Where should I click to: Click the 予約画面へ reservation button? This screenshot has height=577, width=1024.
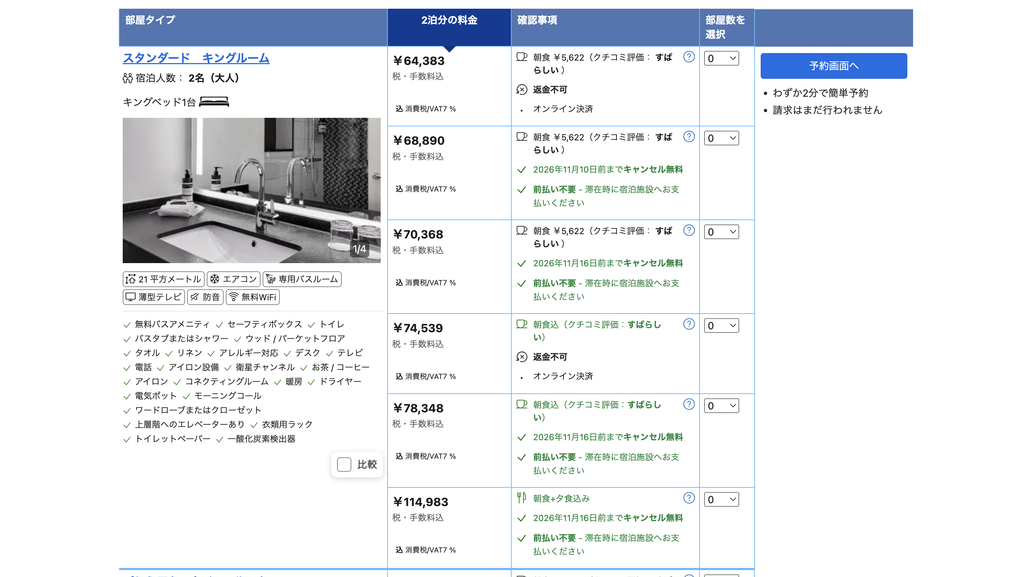tap(833, 66)
